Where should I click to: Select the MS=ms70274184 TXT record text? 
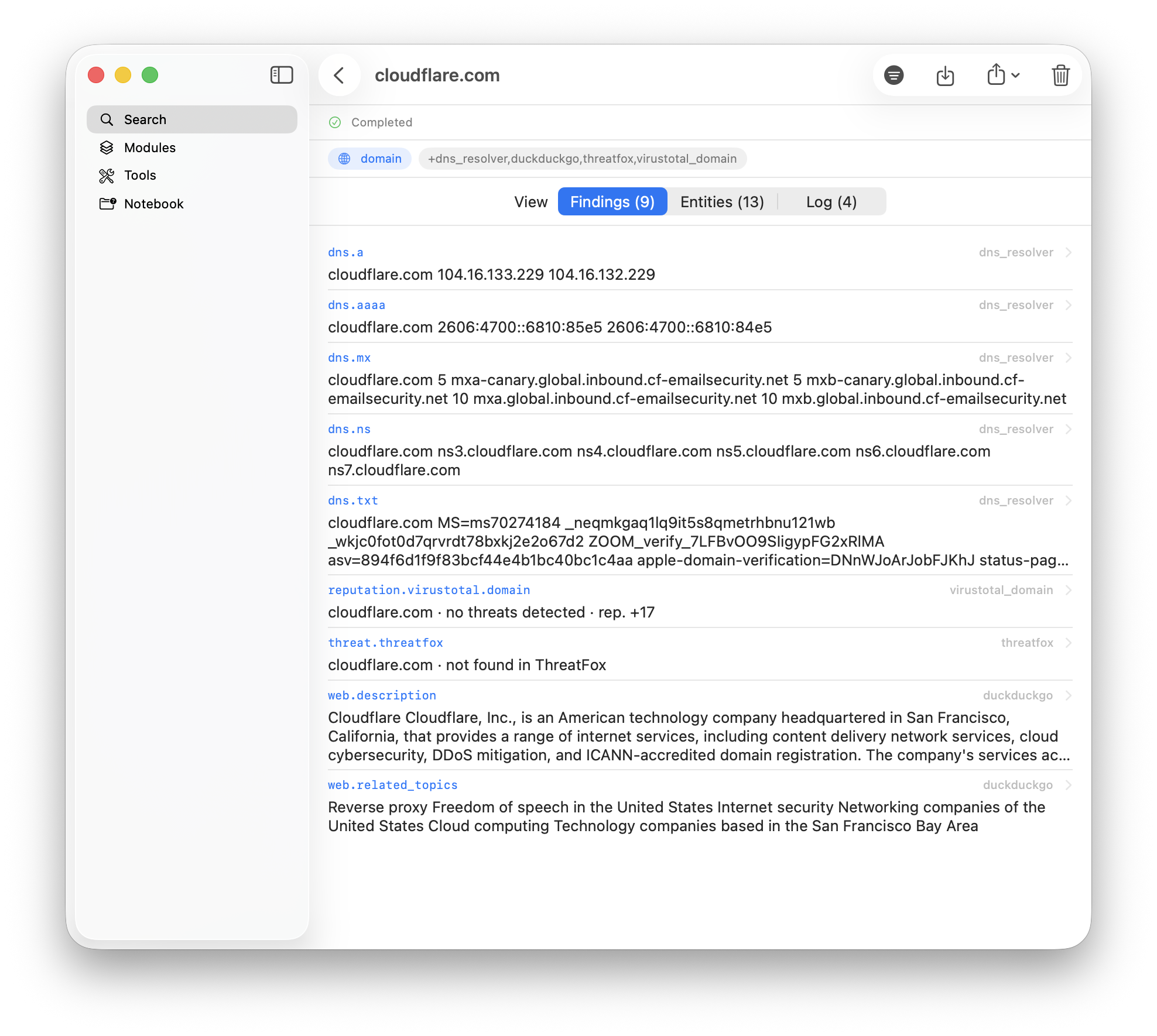(698, 541)
